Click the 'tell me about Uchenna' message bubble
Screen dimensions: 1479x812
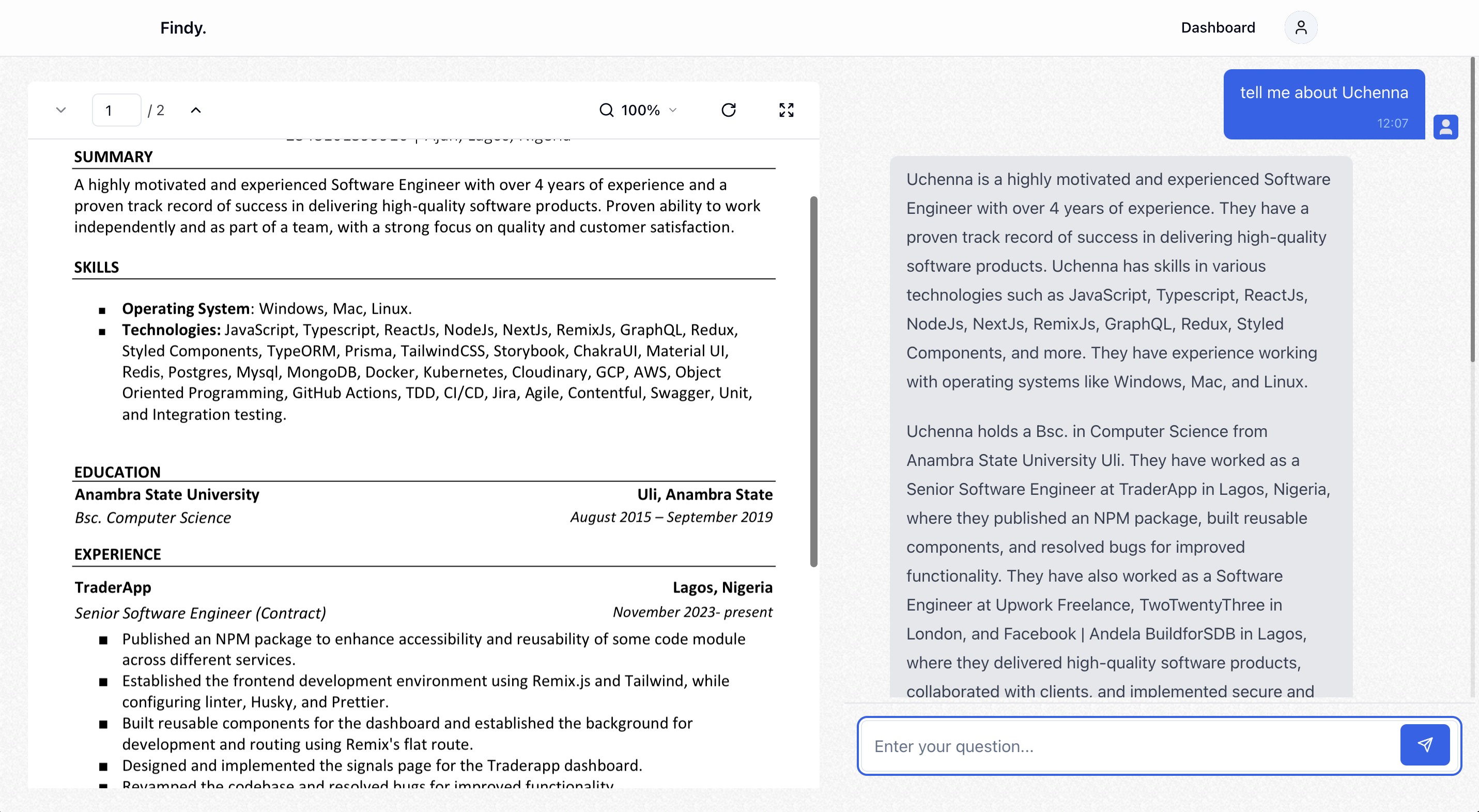[1324, 104]
